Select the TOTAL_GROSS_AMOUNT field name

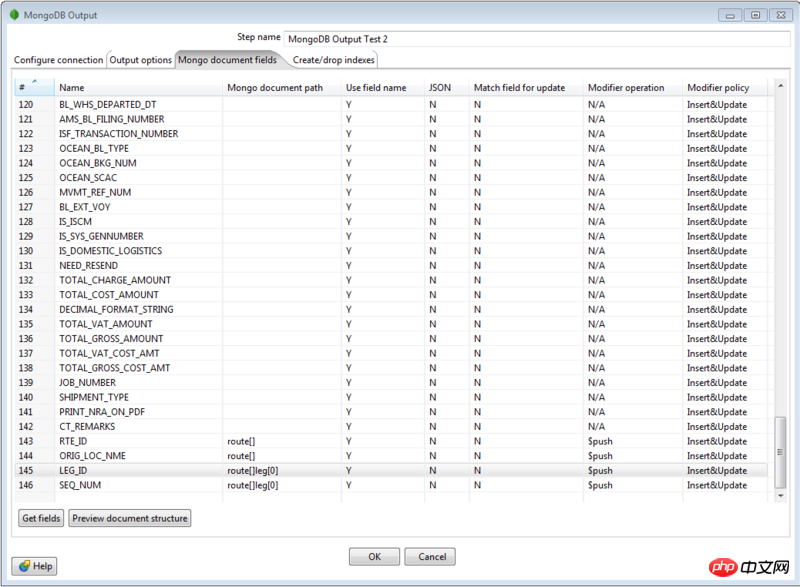(x=111, y=339)
